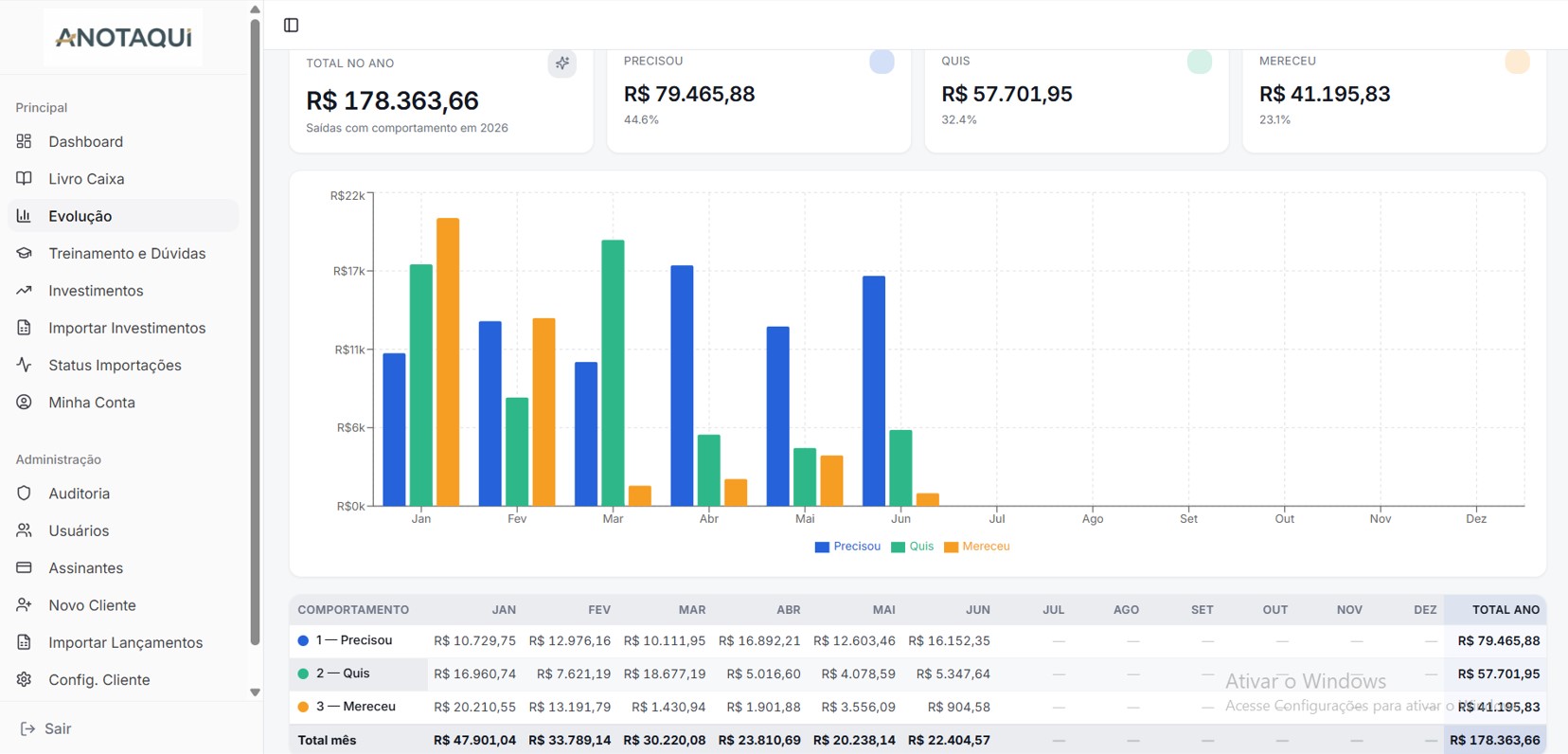
Task: Select the '2 — Quis' table row label
Action: pyautogui.click(x=343, y=673)
